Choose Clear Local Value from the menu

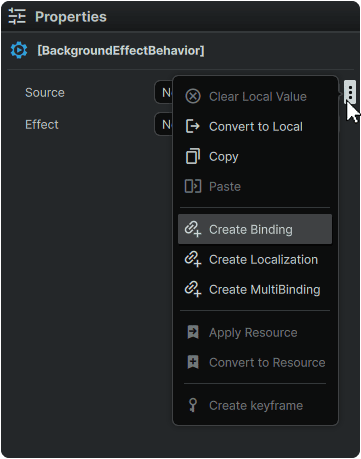click(x=255, y=97)
